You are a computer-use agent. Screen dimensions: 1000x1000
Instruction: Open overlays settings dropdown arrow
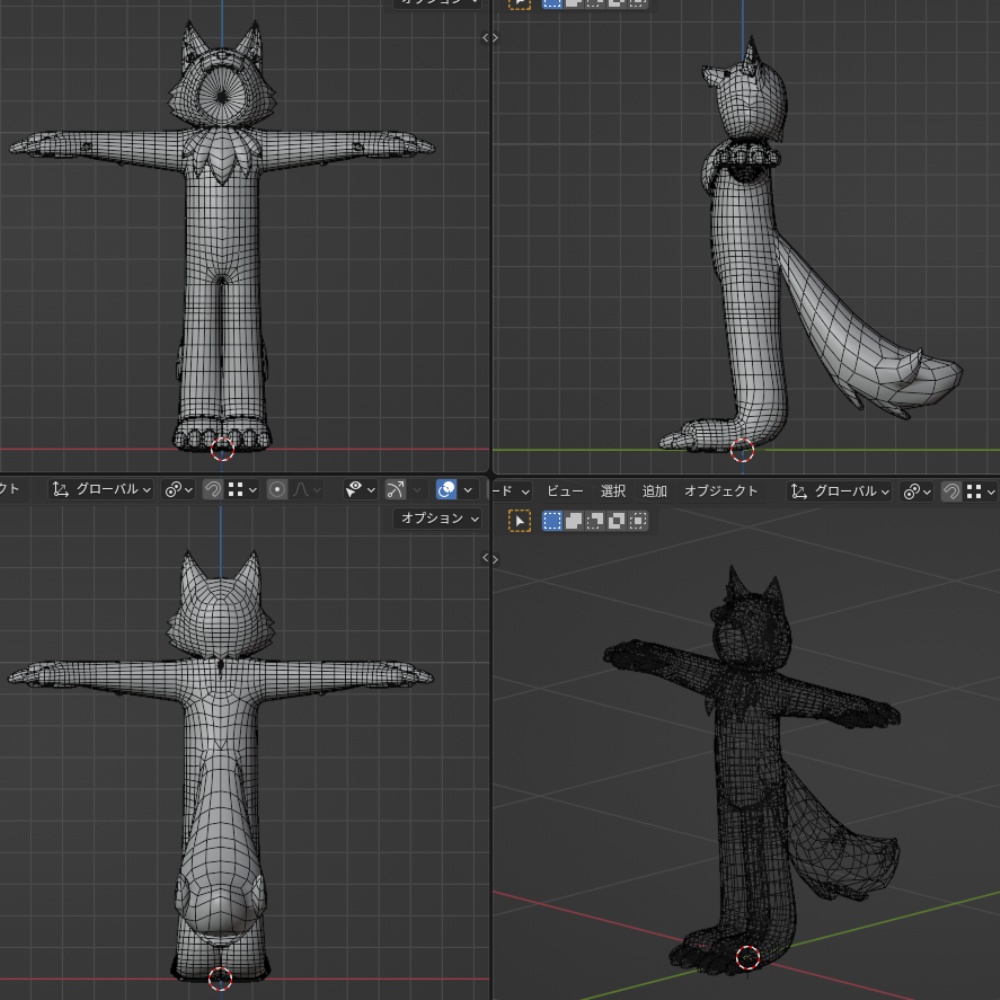click(x=468, y=490)
